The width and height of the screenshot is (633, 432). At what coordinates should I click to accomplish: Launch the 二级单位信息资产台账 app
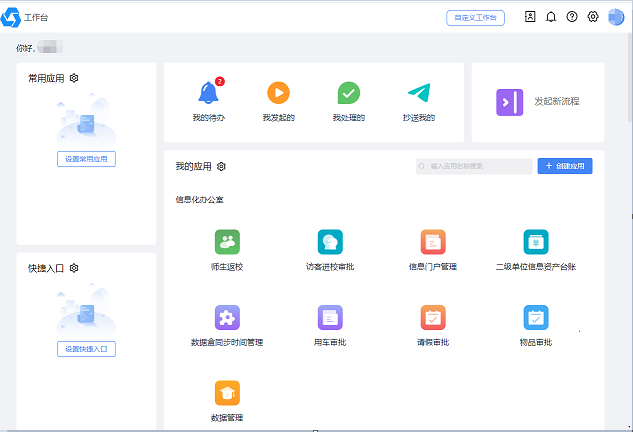pos(536,242)
